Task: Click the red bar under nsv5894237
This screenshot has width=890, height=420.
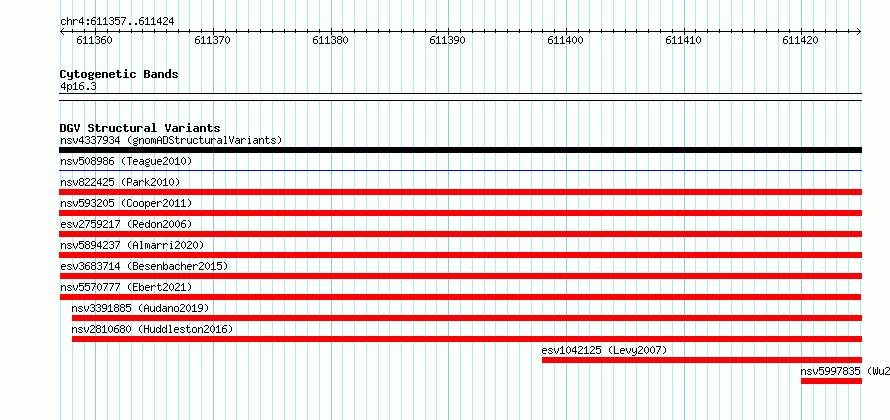Action: [460, 255]
